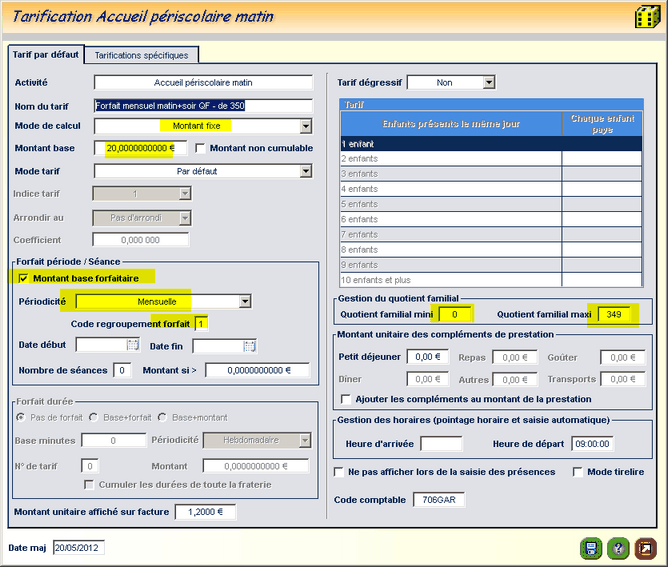This screenshot has width=668, height=567.
Task: Click the Quotient familial maxi field
Action: point(613,314)
